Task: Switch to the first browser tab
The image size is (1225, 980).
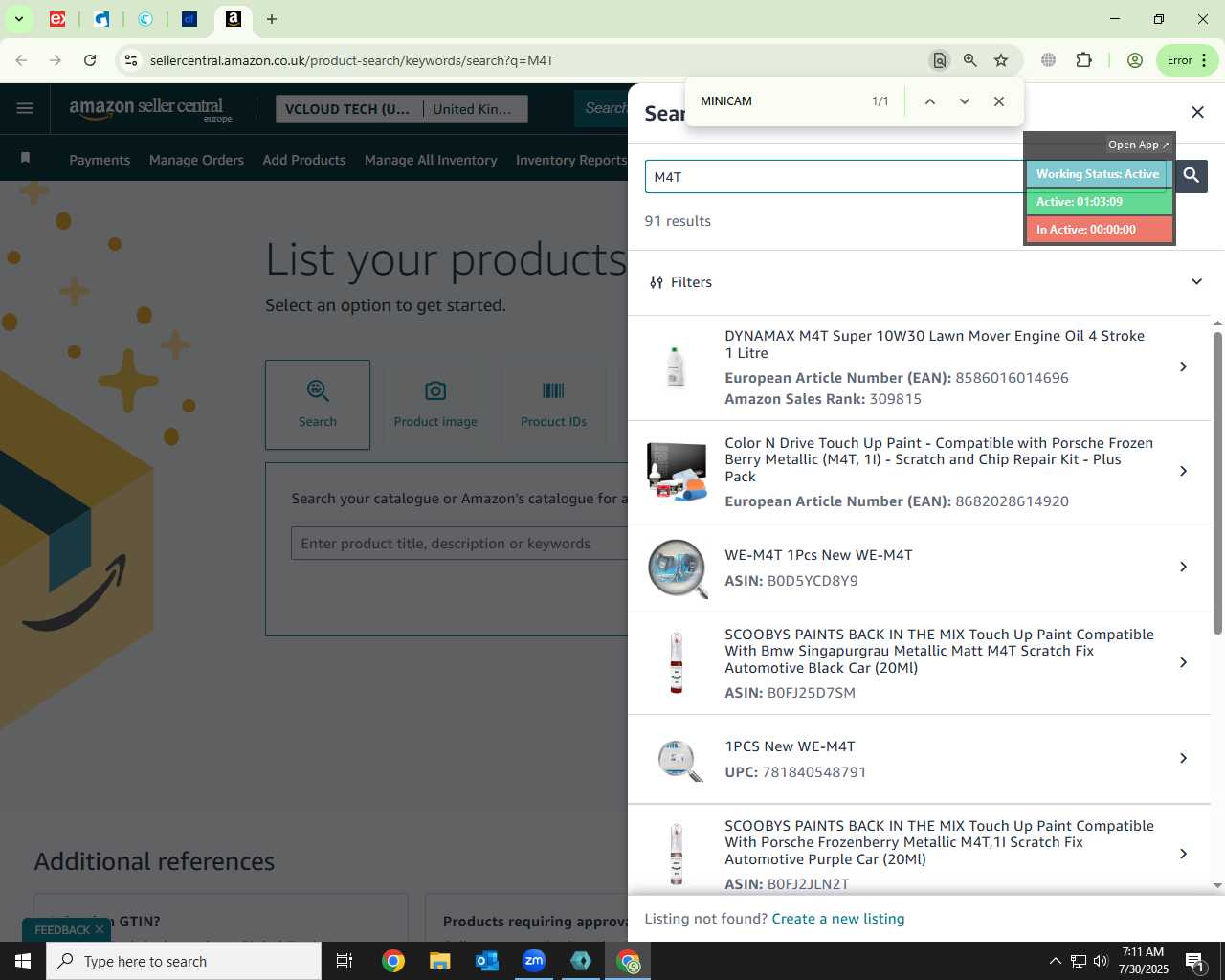Action: (x=57, y=19)
